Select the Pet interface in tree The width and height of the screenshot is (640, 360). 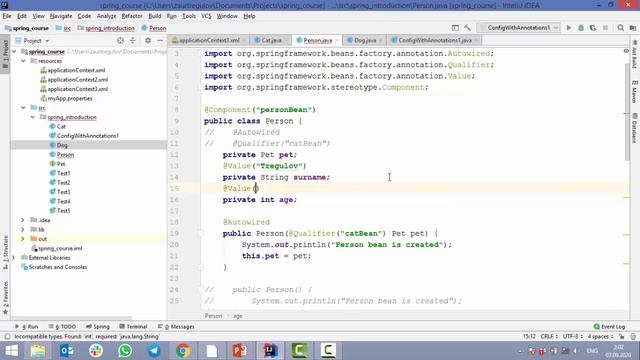tap(61, 164)
